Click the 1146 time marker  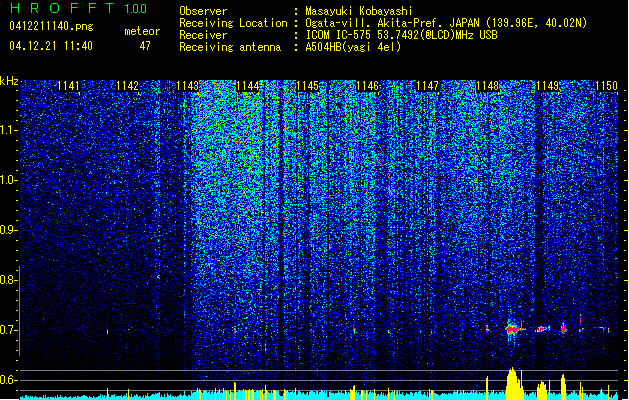367,86
